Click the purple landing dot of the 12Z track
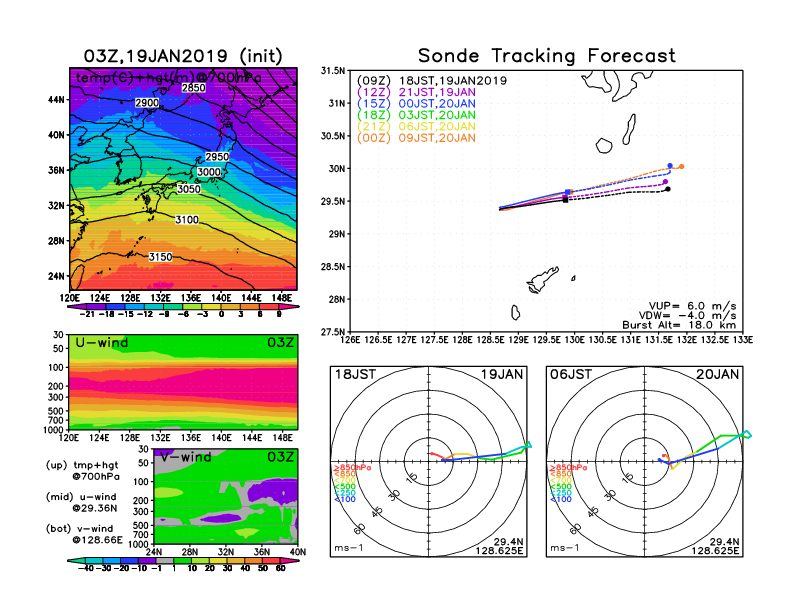 665,182
